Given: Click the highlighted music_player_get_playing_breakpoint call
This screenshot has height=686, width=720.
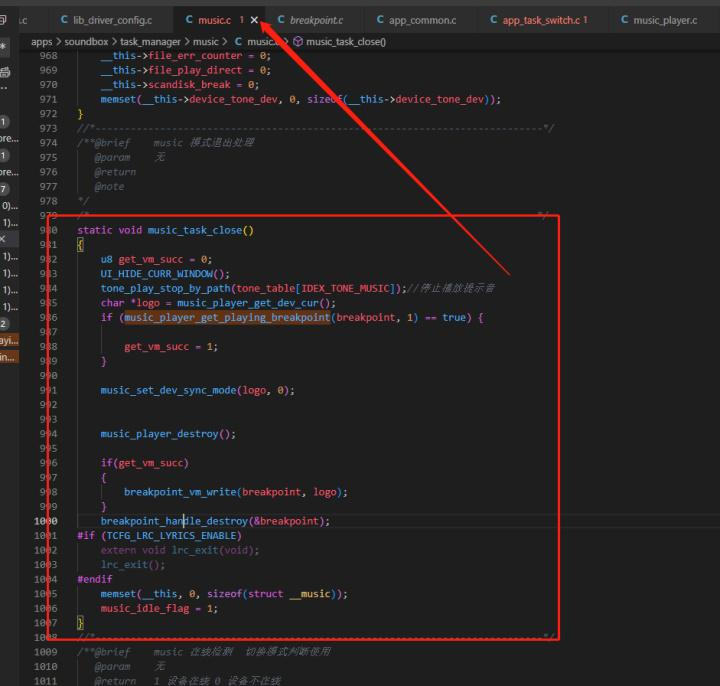Looking at the screenshot, I should (227, 317).
